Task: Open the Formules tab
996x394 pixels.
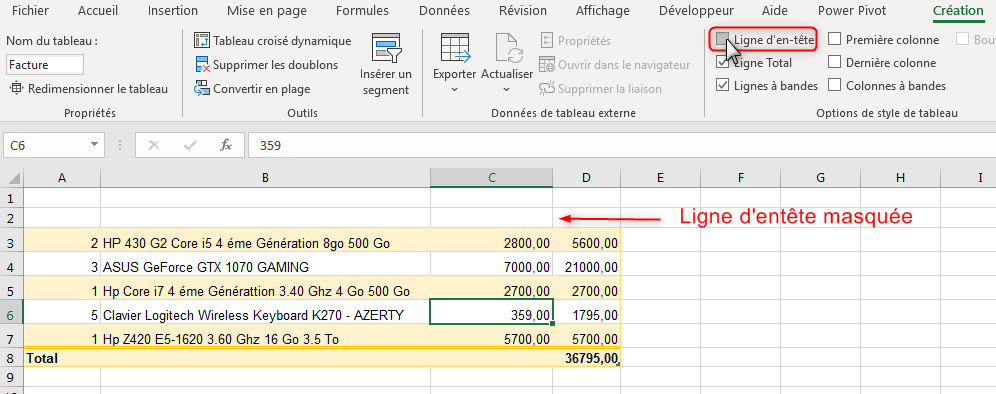Action: tap(363, 10)
